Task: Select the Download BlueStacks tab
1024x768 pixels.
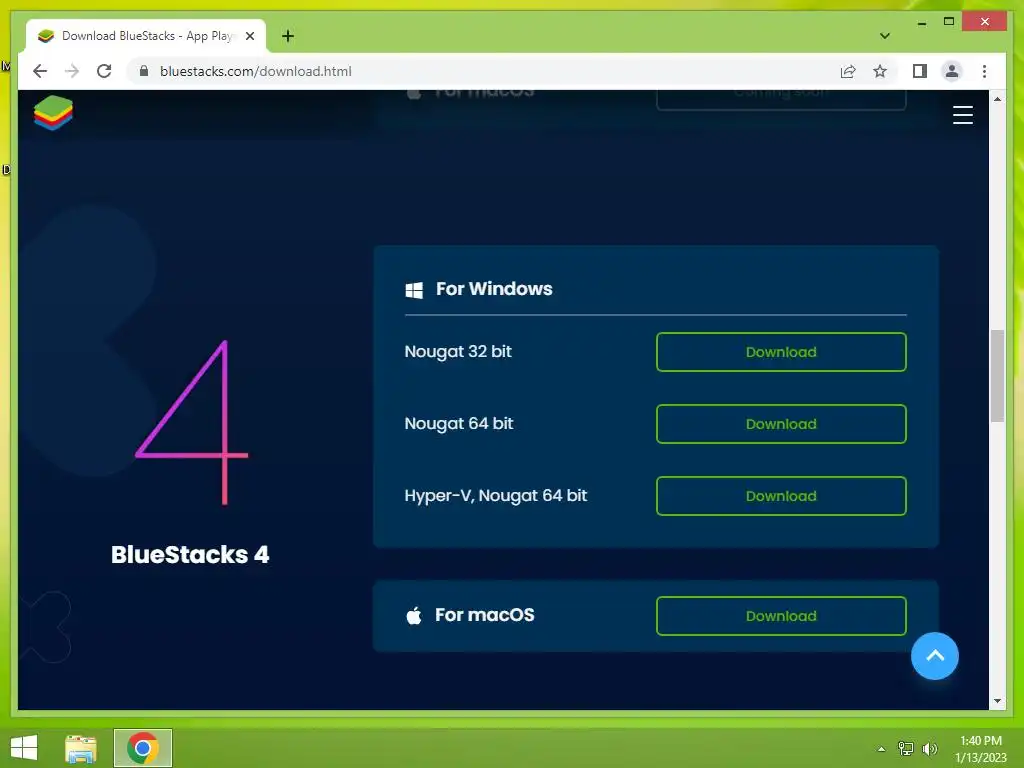Action: point(146,36)
